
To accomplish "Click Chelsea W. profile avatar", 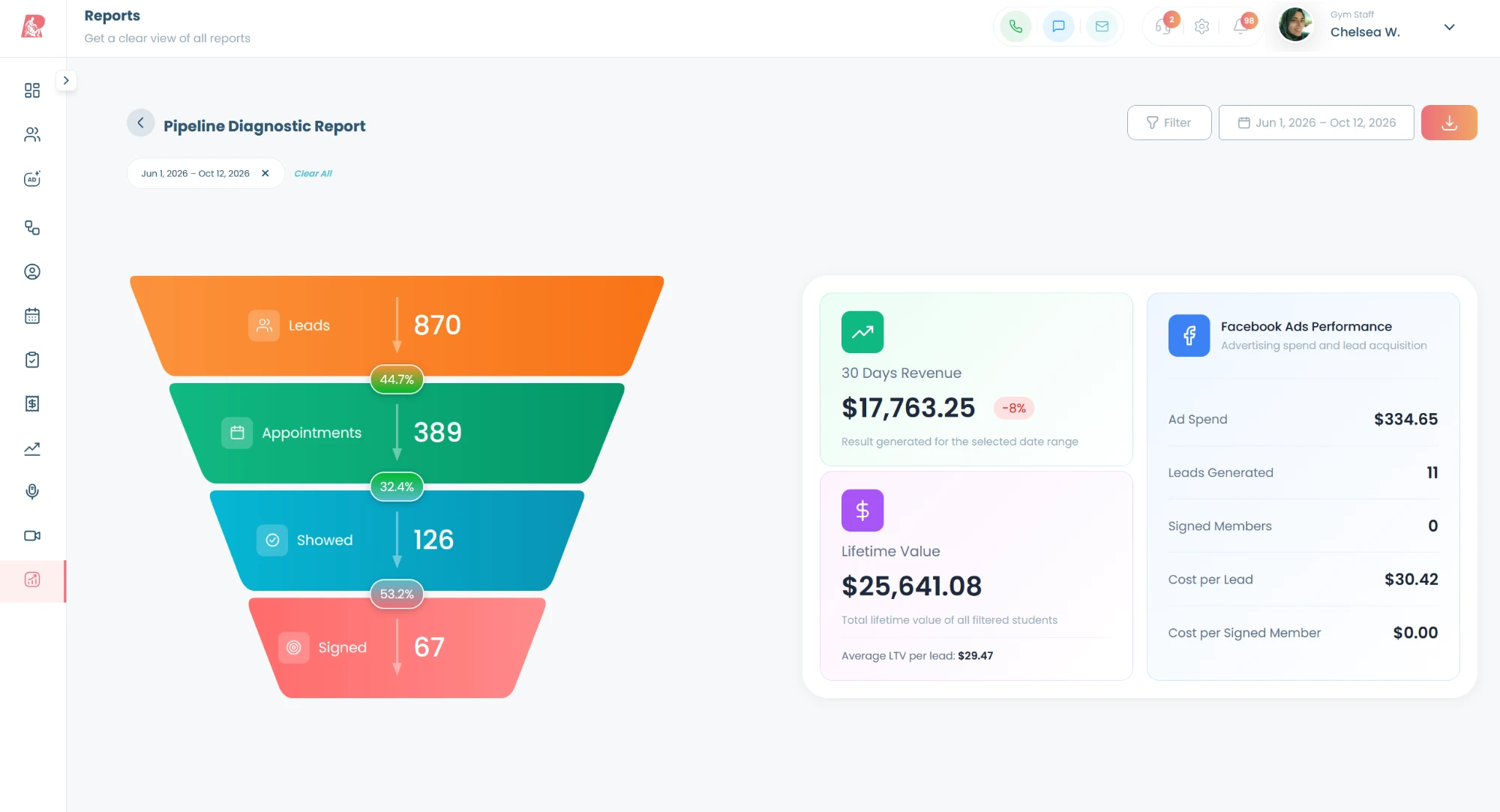I will tap(1295, 25).
